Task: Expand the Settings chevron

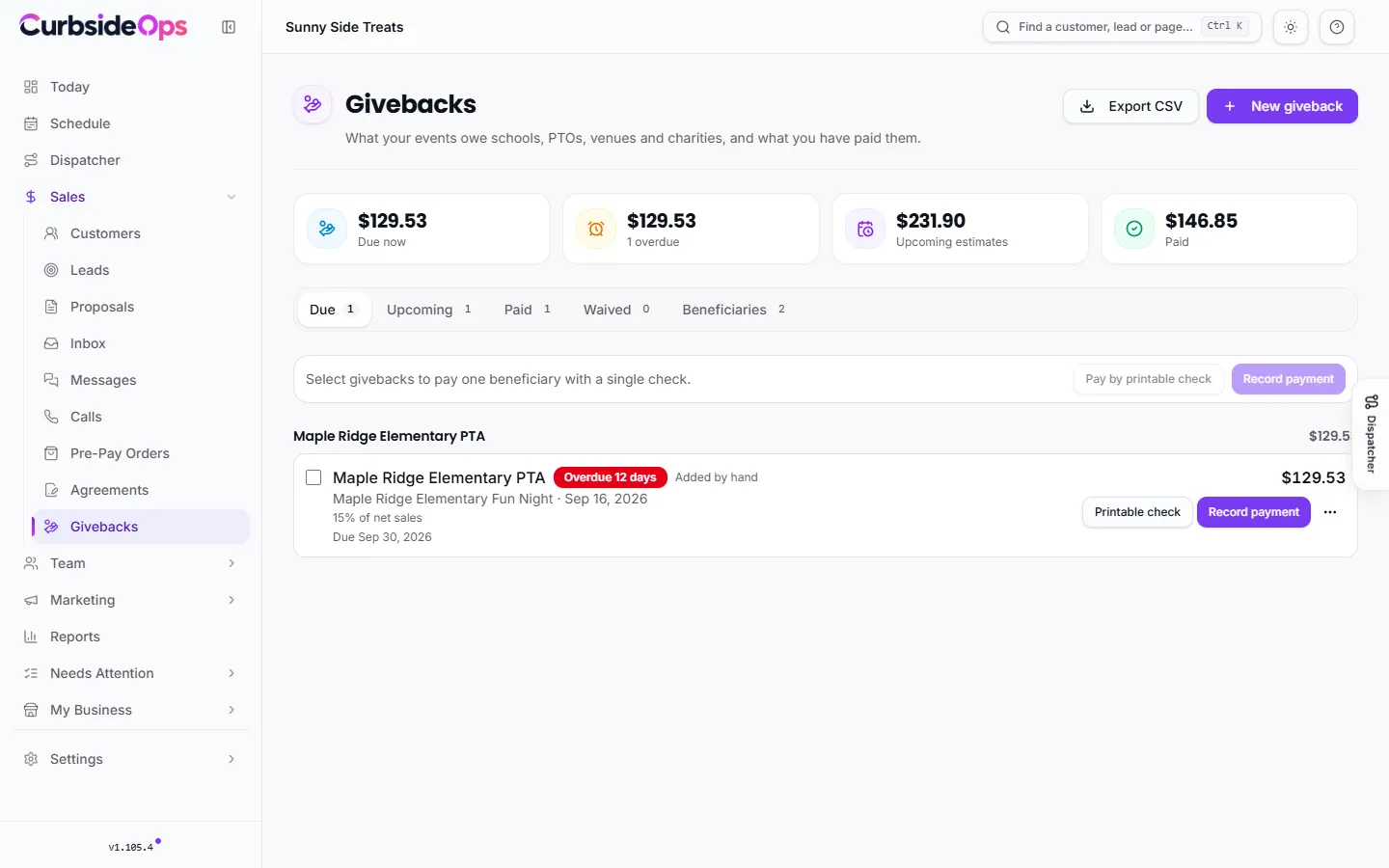Action: pyautogui.click(x=231, y=759)
